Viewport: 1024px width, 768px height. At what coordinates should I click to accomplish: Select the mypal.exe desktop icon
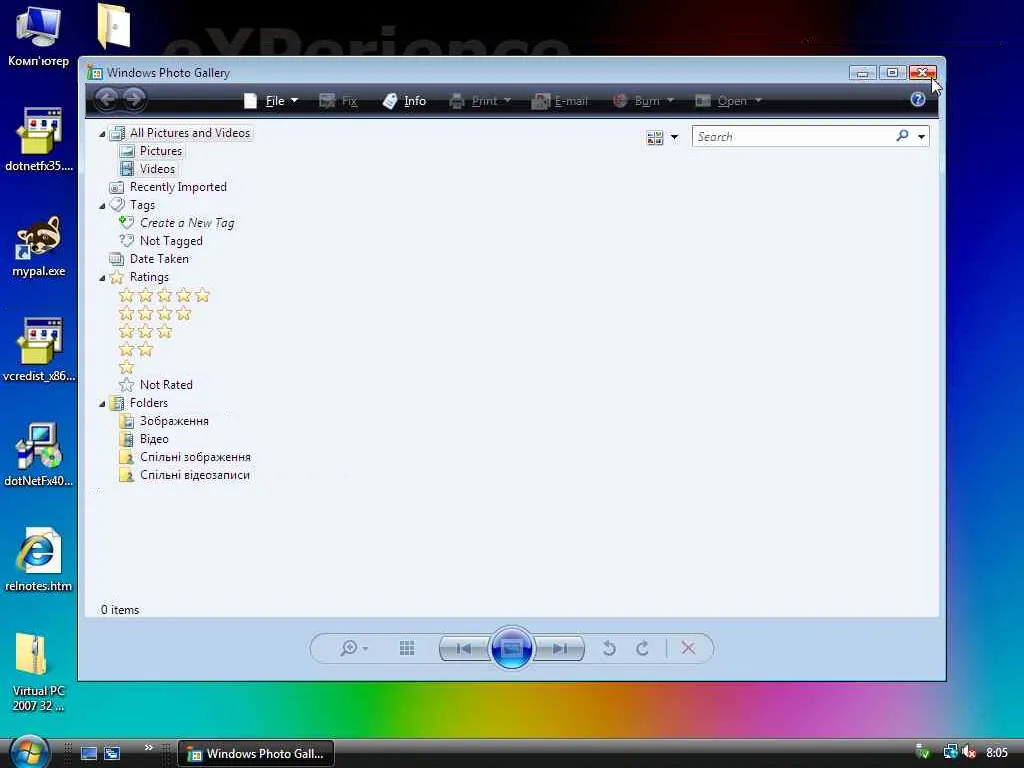[39, 246]
